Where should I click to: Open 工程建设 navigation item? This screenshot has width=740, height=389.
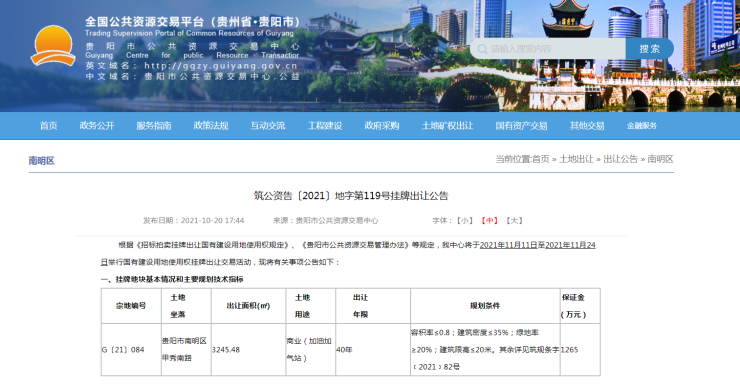325,126
